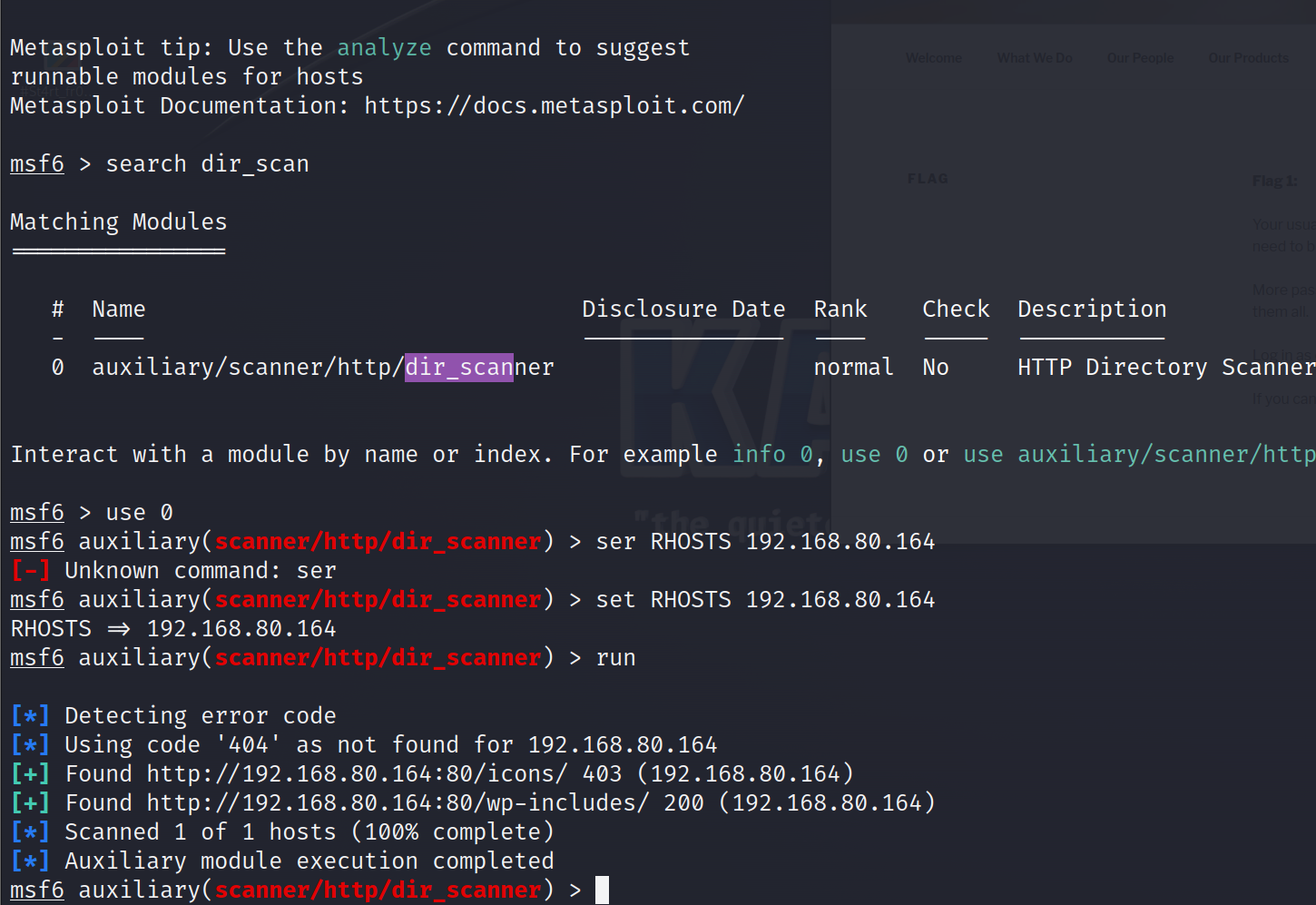Click [+] marker on the icons/ line
The height and width of the screenshot is (905, 1316).
tap(30, 774)
